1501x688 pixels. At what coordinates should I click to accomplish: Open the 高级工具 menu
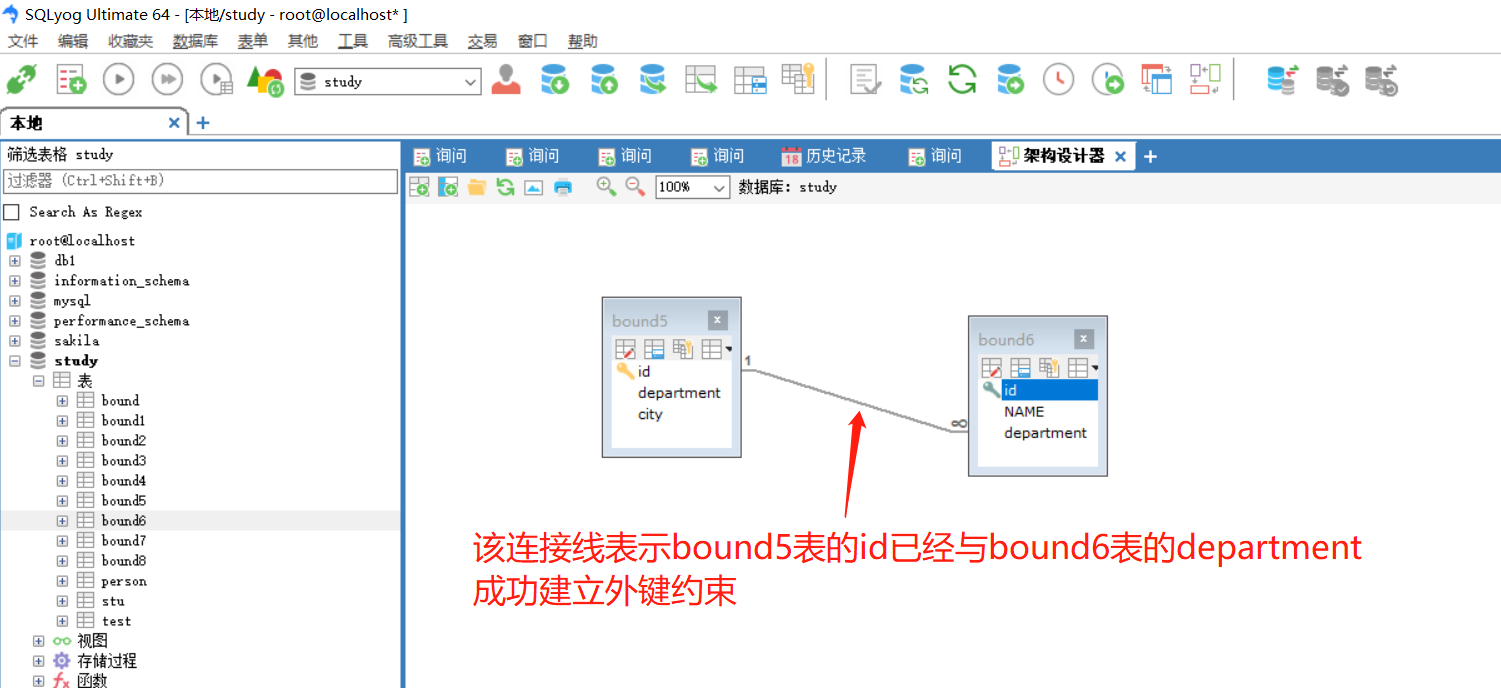pyautogui.click(x=418, y=41)
